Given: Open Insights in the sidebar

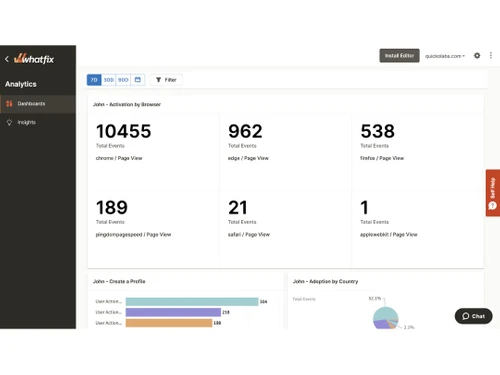Looking at the screenshot, I should coord(38,122).
